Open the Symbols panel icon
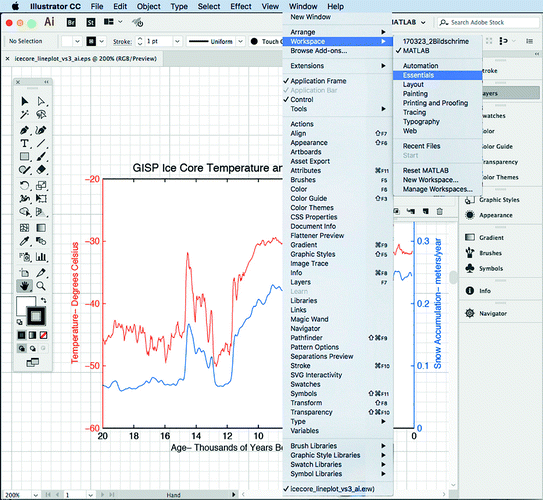The height and width of the screenshot is (500, 543). point(470,268)
